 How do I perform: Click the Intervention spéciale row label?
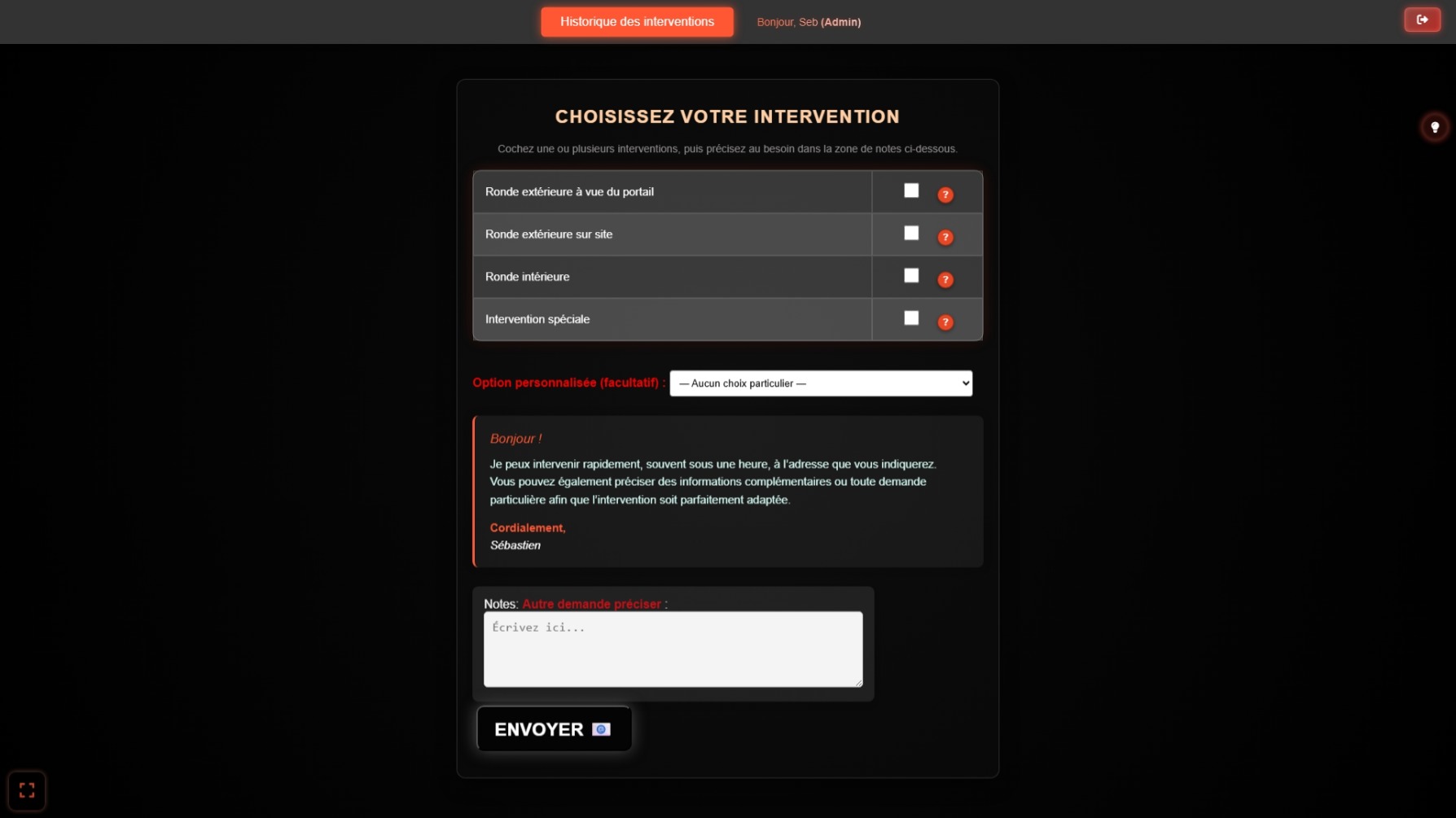click(x=537, y=319)
